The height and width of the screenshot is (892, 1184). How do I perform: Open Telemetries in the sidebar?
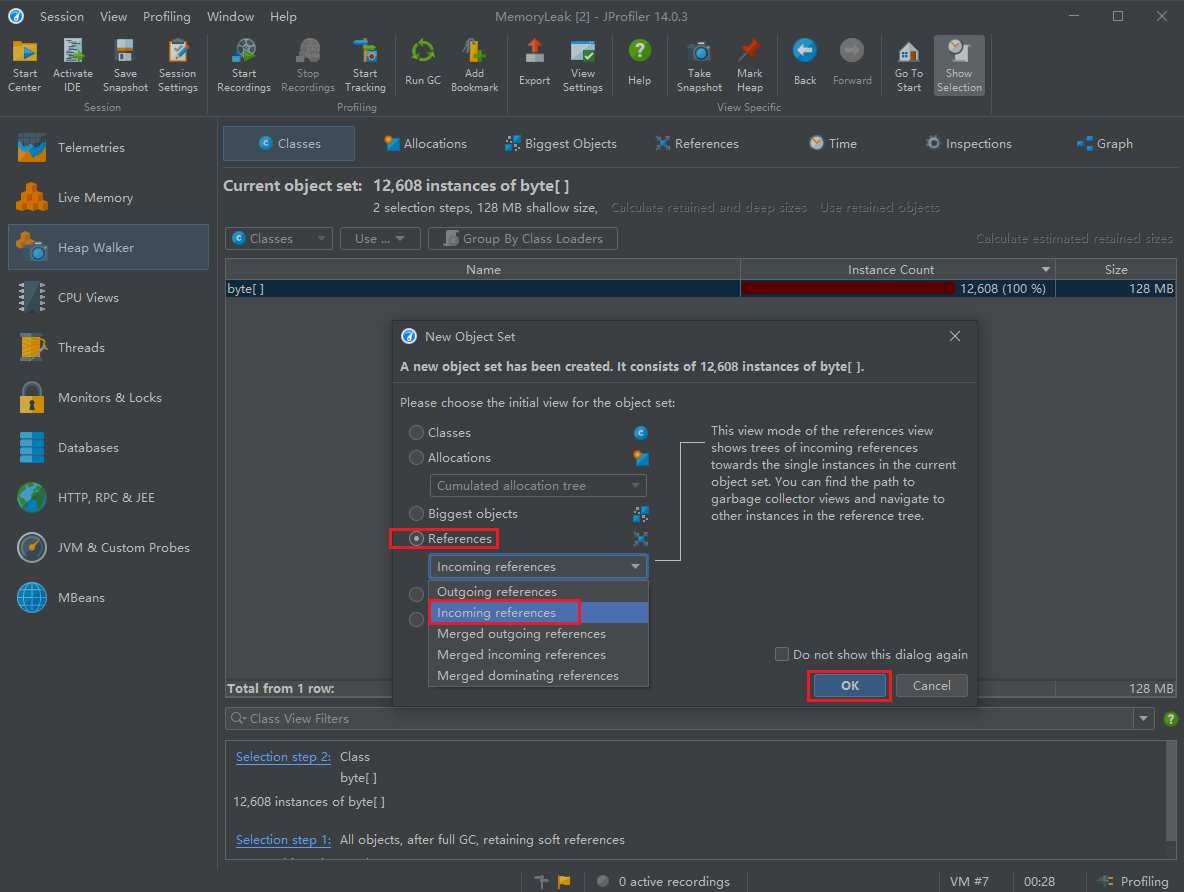coord(109,147)
